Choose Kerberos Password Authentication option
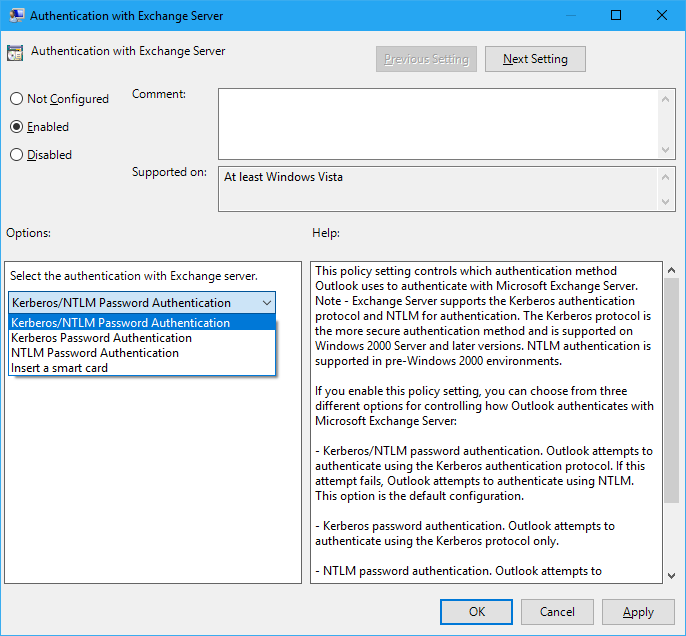Viewport: 686px width, 636px height. [x=142, y=338]
